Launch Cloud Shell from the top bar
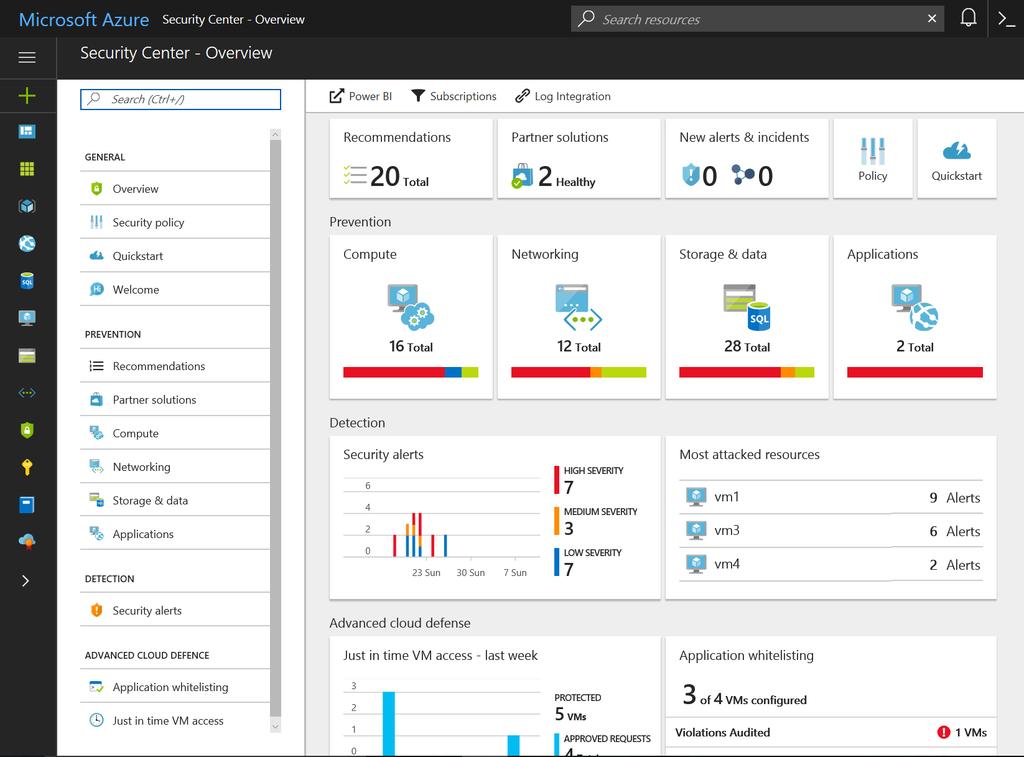The image size is (1024, 757). 1006,19
